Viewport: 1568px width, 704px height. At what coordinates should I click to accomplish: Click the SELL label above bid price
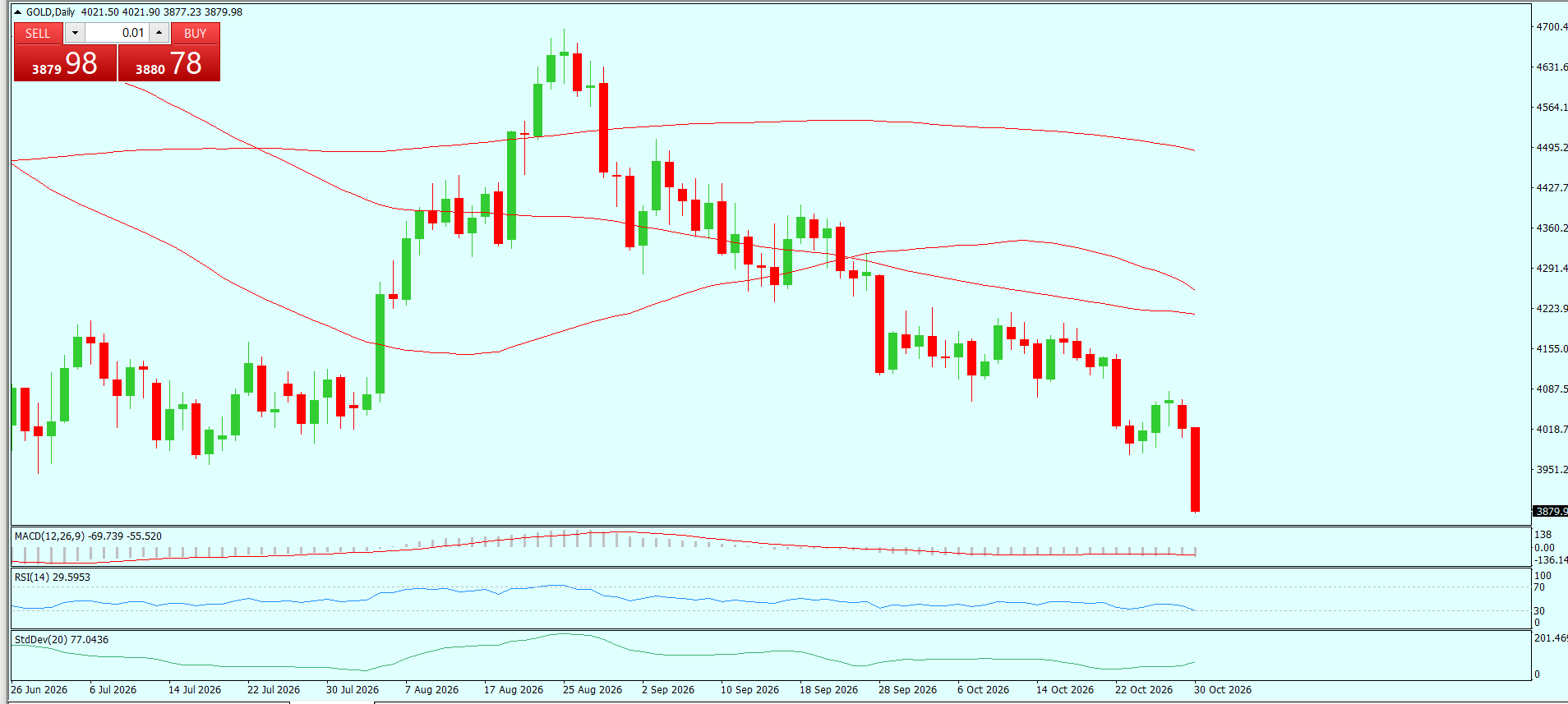[38, 34]
